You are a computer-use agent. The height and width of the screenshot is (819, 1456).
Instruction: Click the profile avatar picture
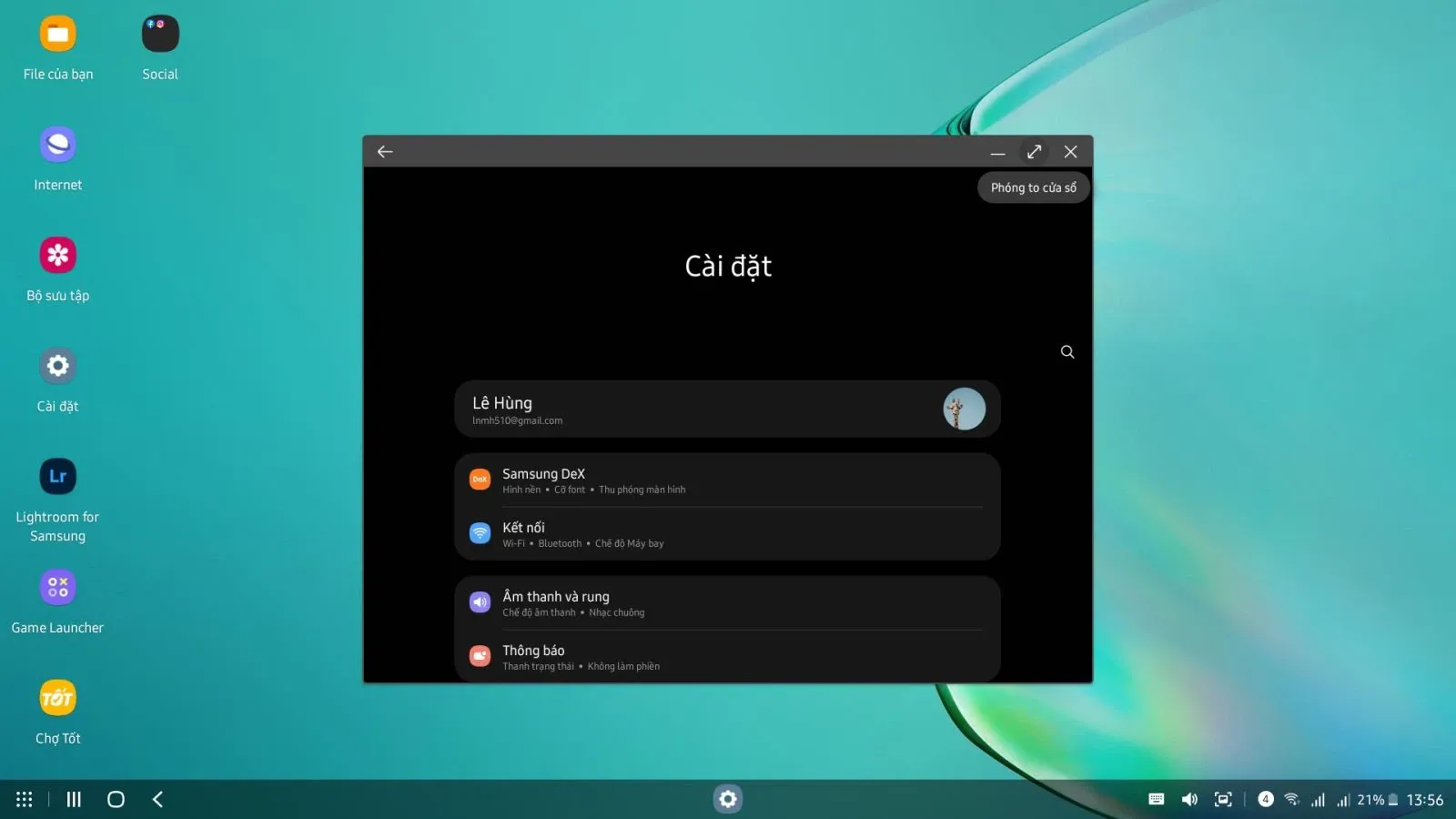(x=965, y=409)
